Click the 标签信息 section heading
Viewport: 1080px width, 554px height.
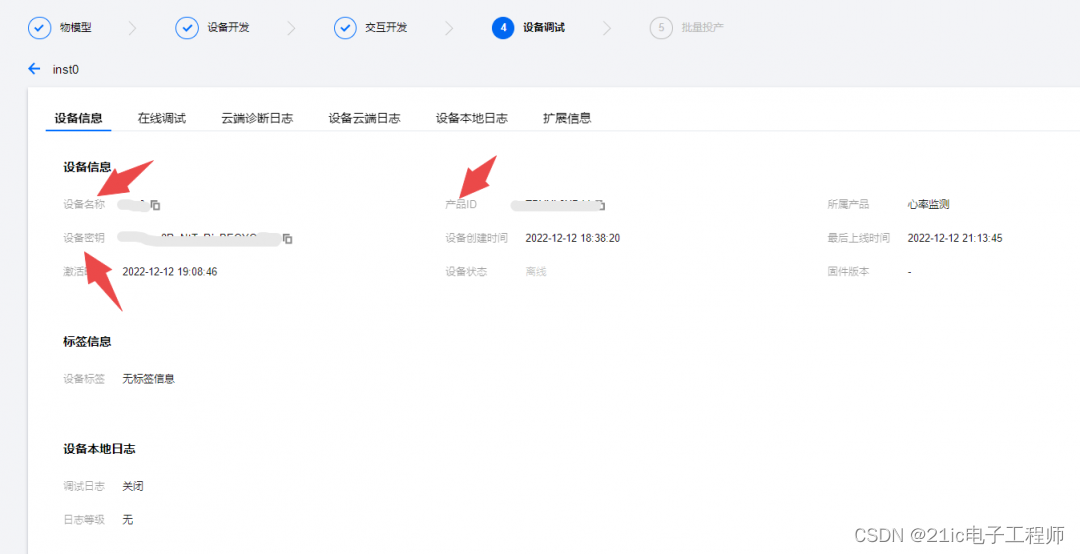tap(87, 342)
